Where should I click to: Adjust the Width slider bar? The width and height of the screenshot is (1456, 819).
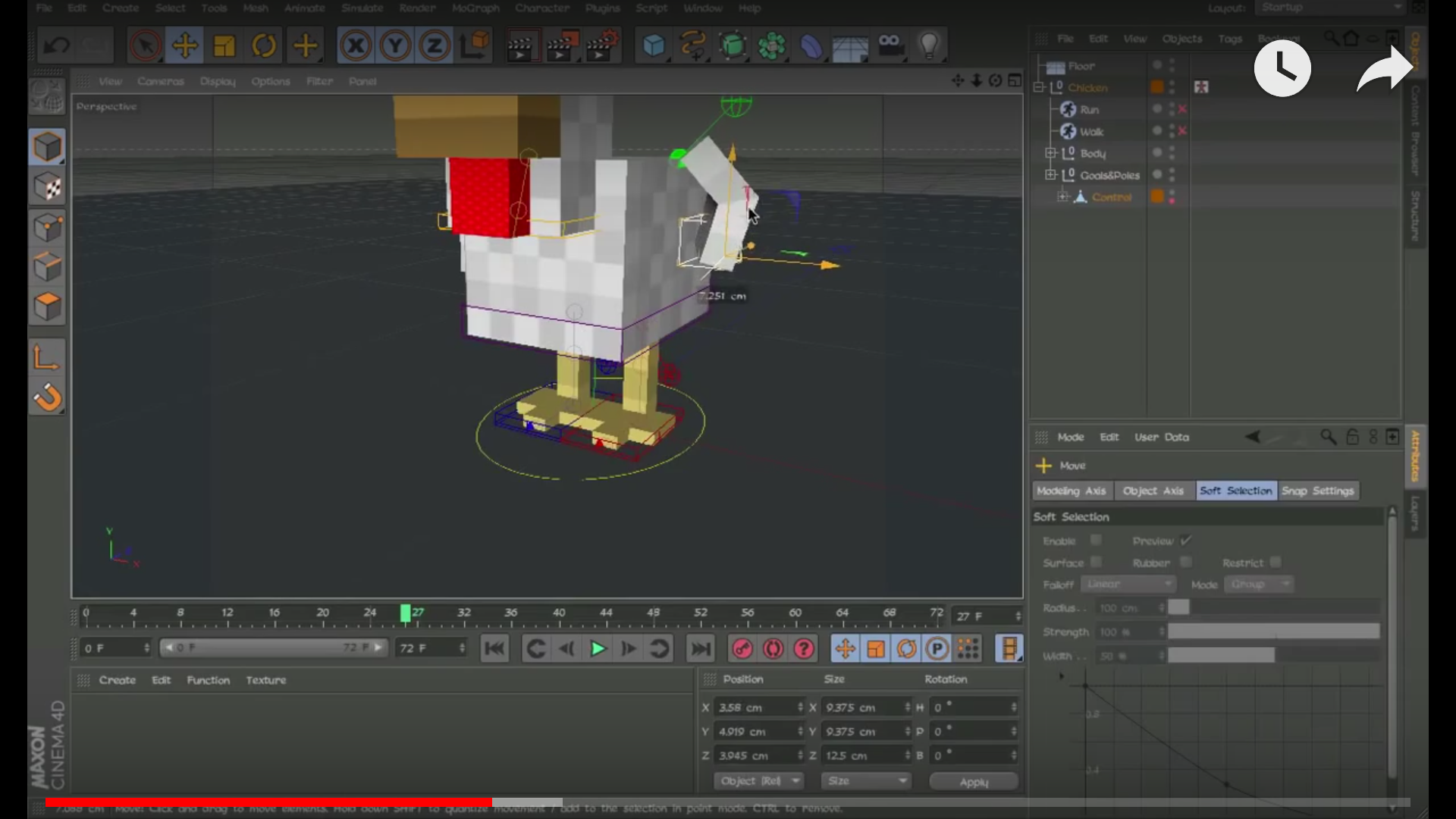click(1273, 655)
